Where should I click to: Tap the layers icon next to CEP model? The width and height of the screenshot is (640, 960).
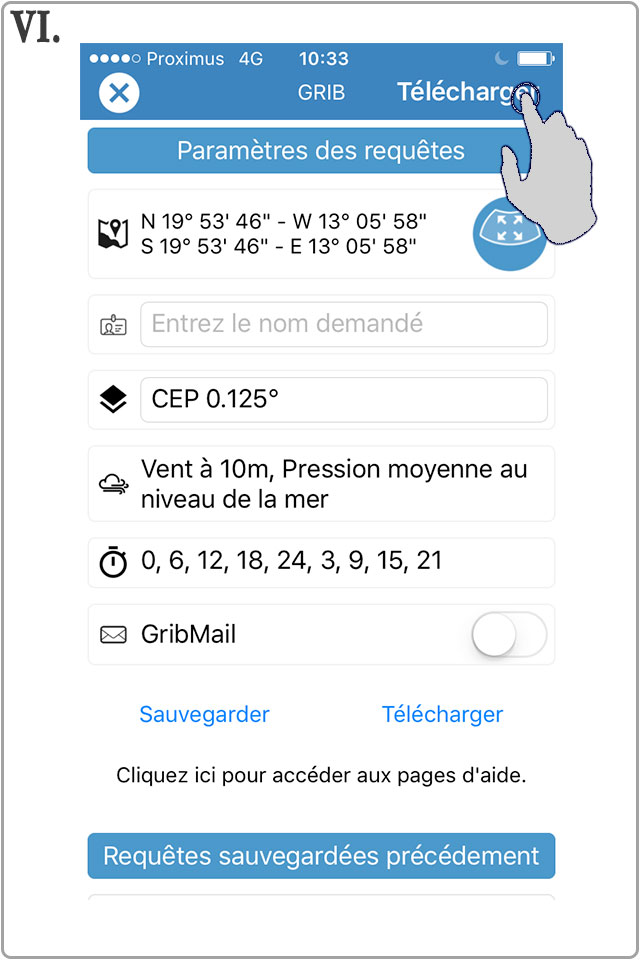click(x=113, y=398)
